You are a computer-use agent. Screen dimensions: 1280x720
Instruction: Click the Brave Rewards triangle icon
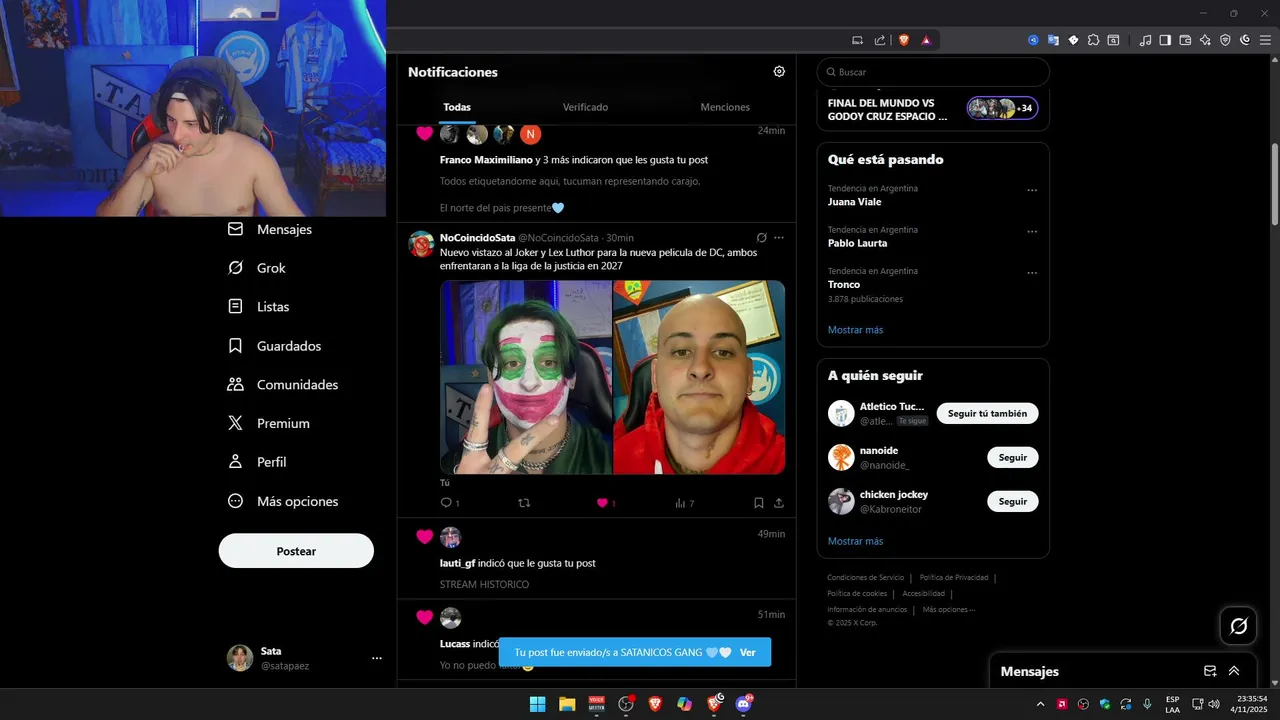click(926, 40)
